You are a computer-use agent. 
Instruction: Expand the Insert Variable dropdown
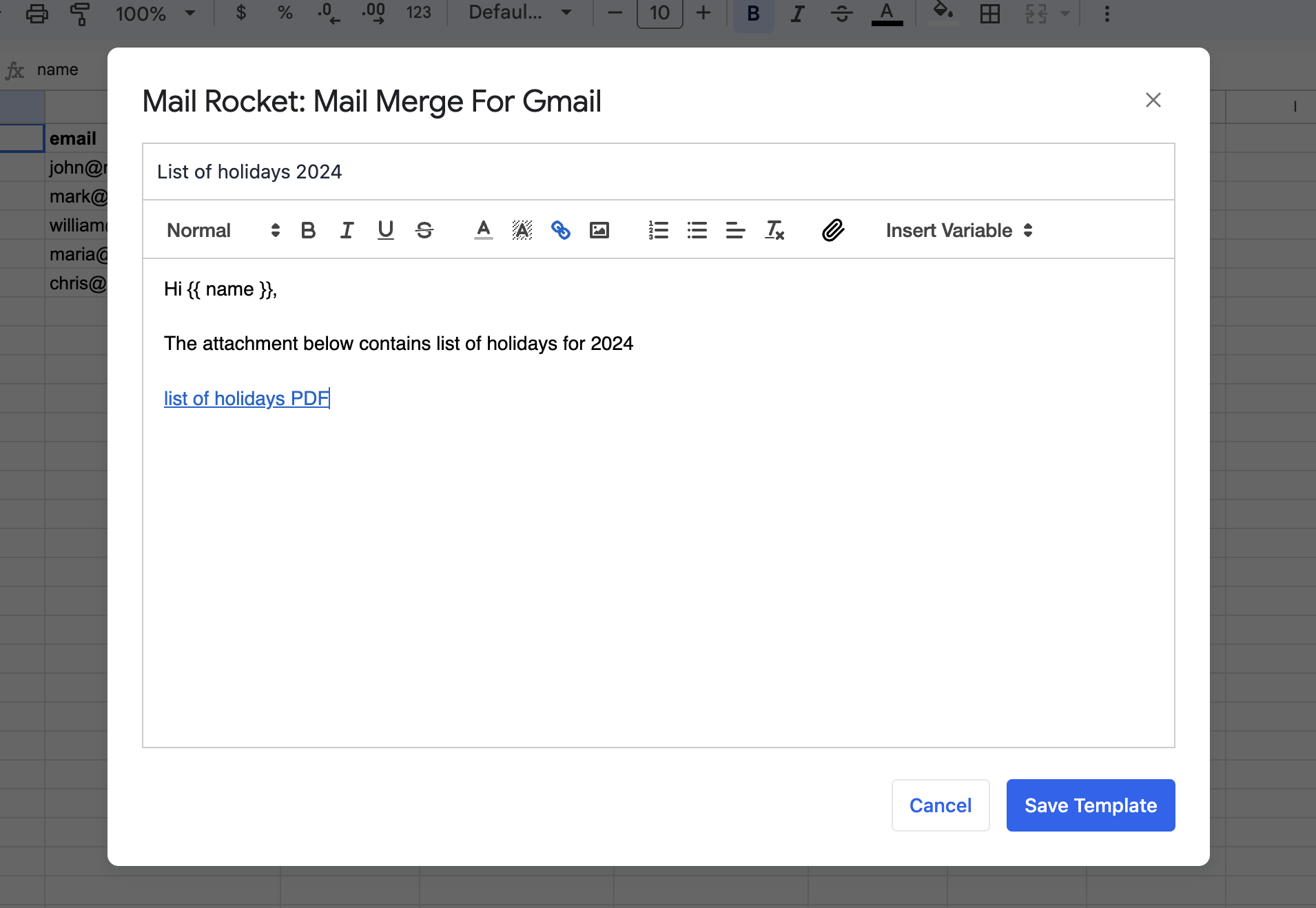tap(958, 230)
